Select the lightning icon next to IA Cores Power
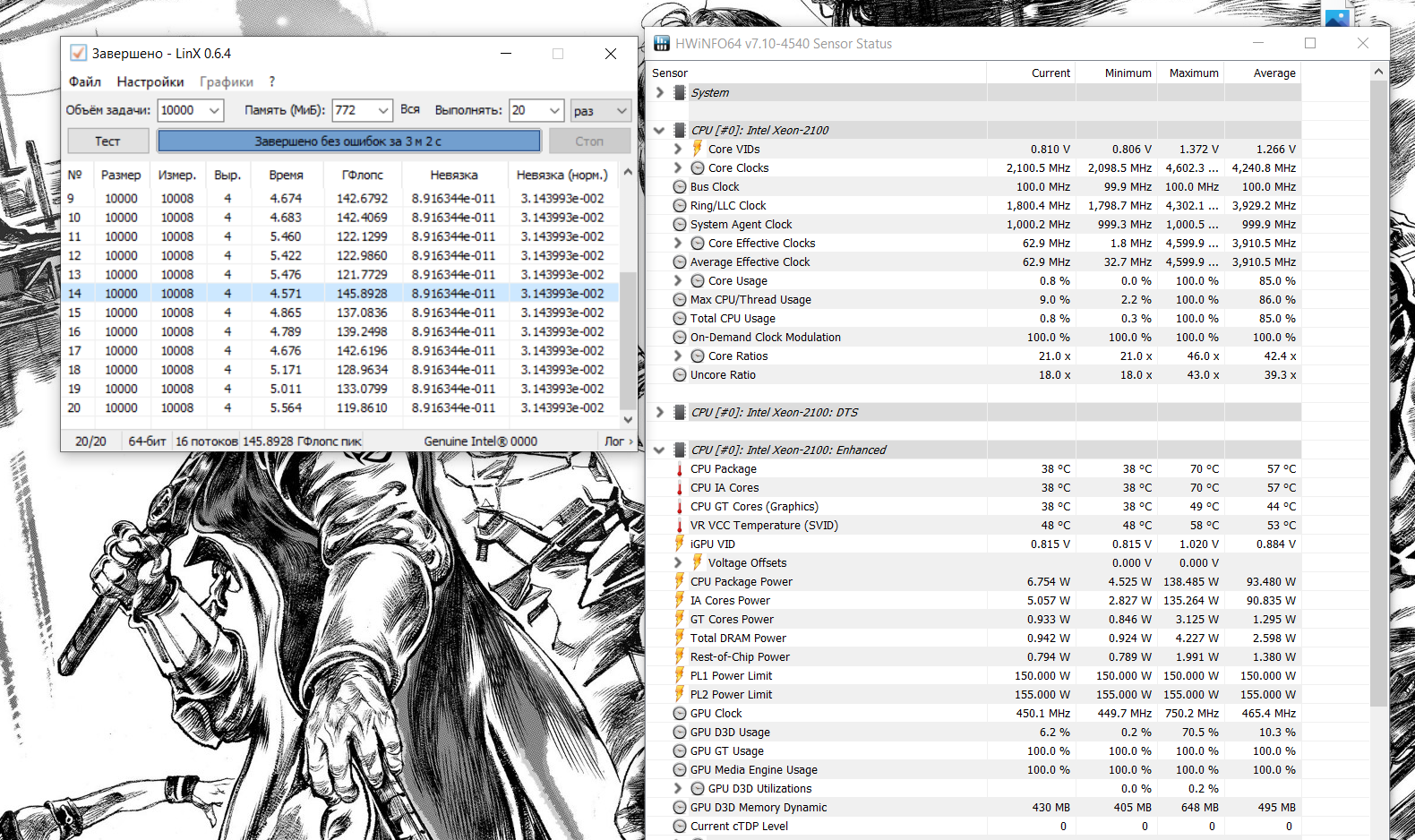 [x=680, y=600]
